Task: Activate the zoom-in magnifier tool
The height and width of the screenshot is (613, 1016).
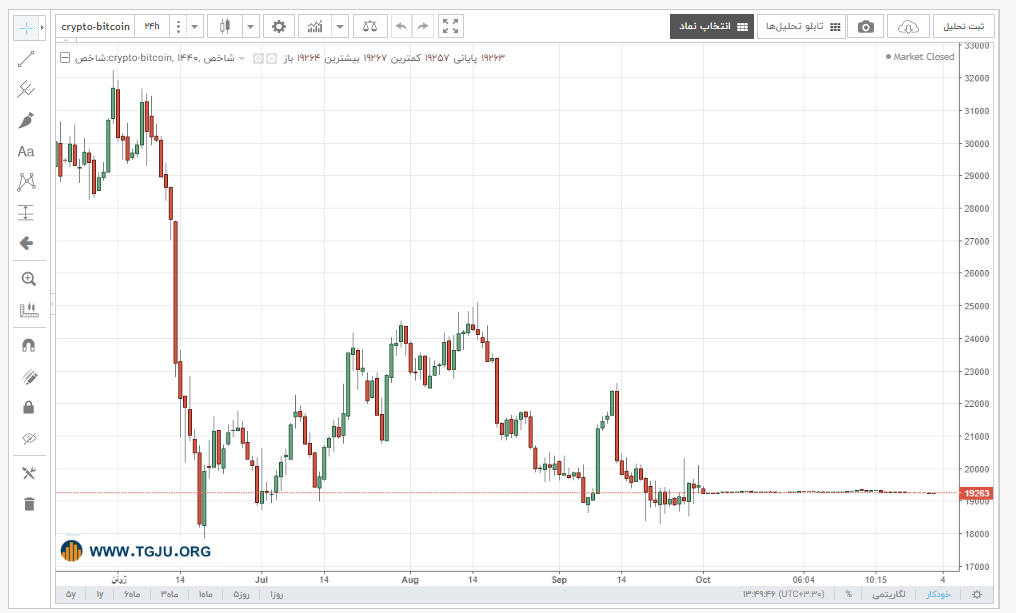Action: (29, 279)
